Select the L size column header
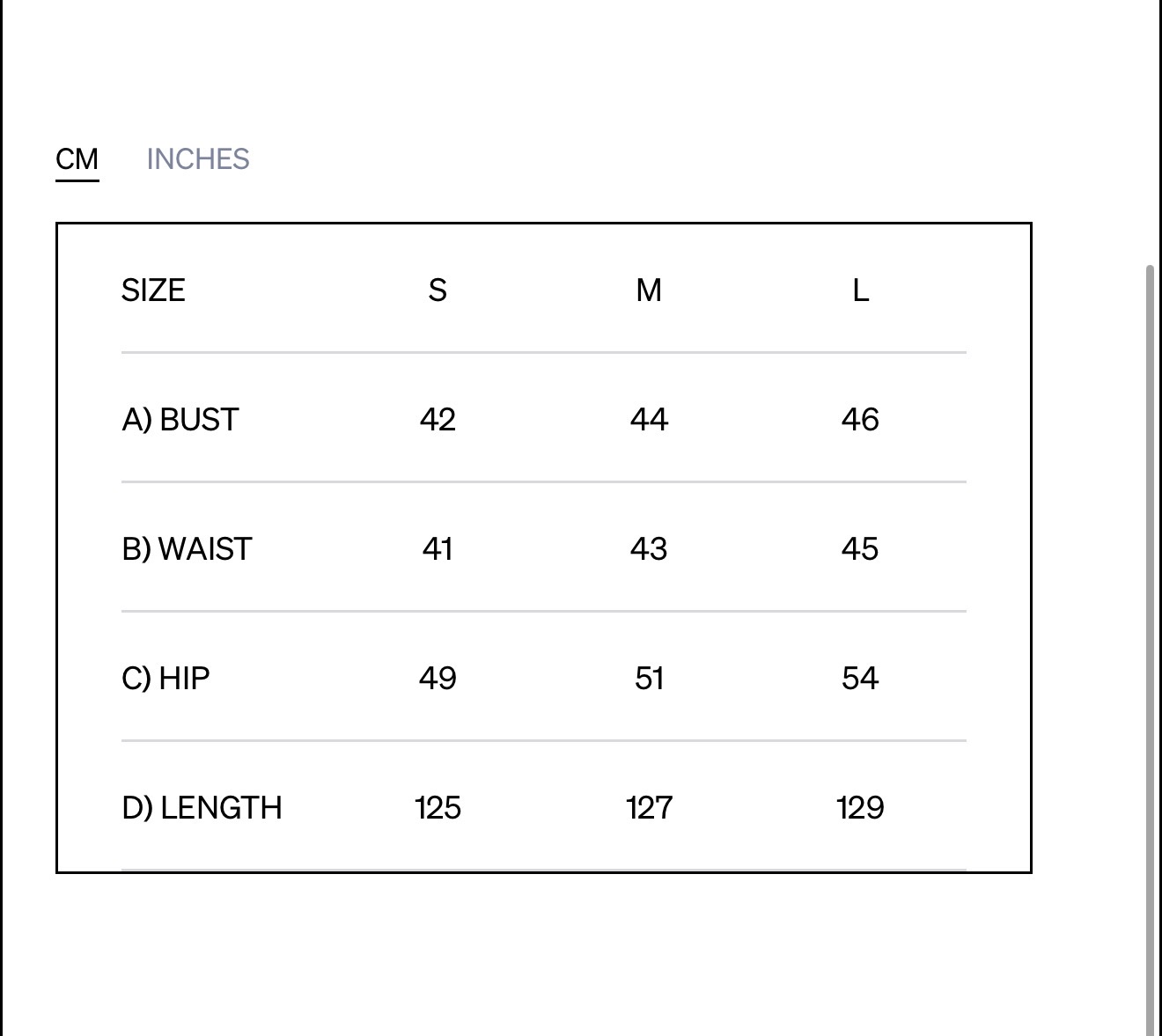 point(860,290)
